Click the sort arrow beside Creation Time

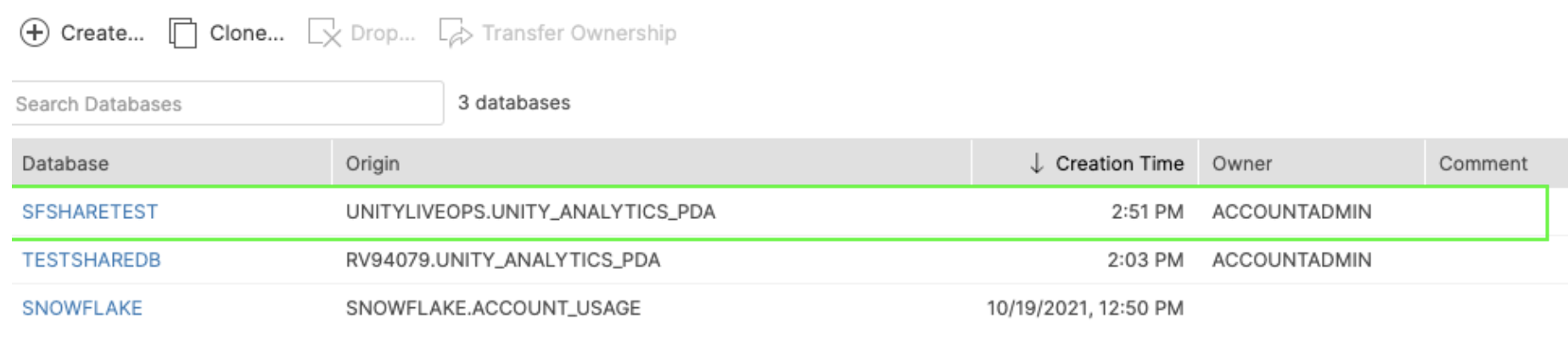coord(1036,163)
